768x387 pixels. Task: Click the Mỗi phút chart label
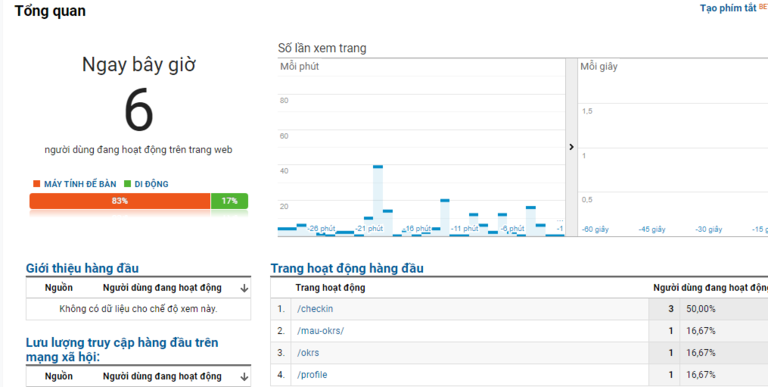click(299, 66)
